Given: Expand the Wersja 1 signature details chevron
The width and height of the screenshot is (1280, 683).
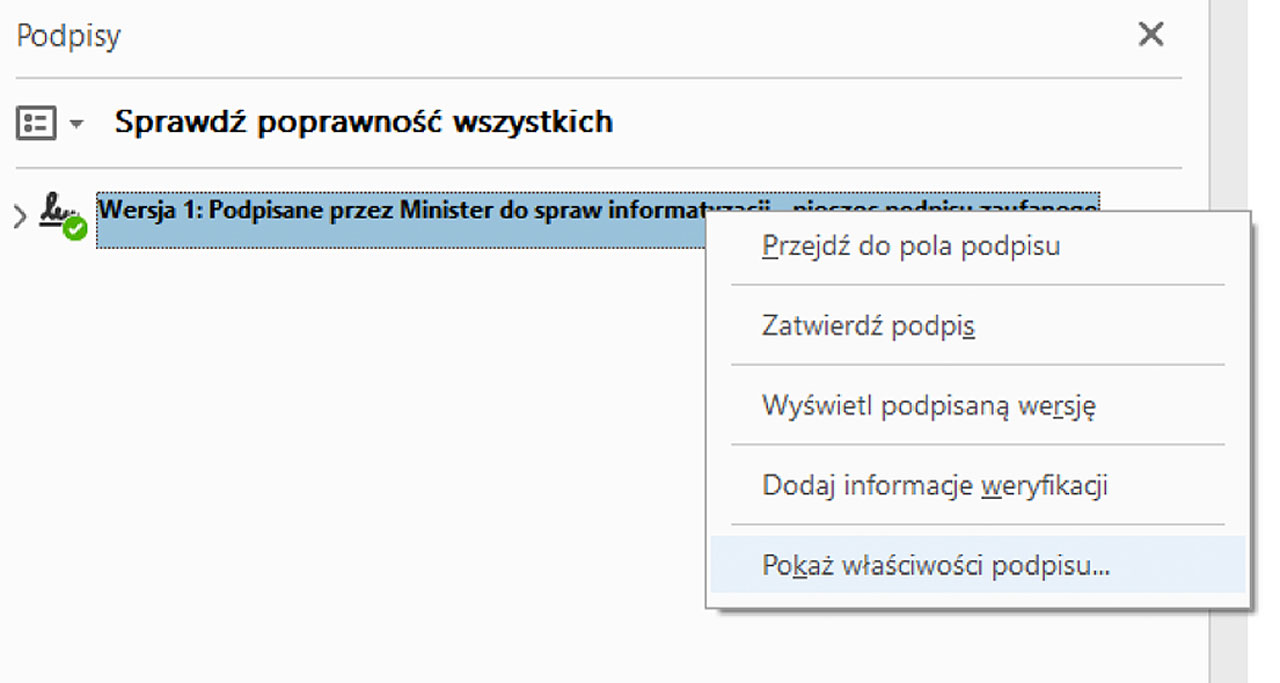Looking at the screenshot, I should point(20,216).
